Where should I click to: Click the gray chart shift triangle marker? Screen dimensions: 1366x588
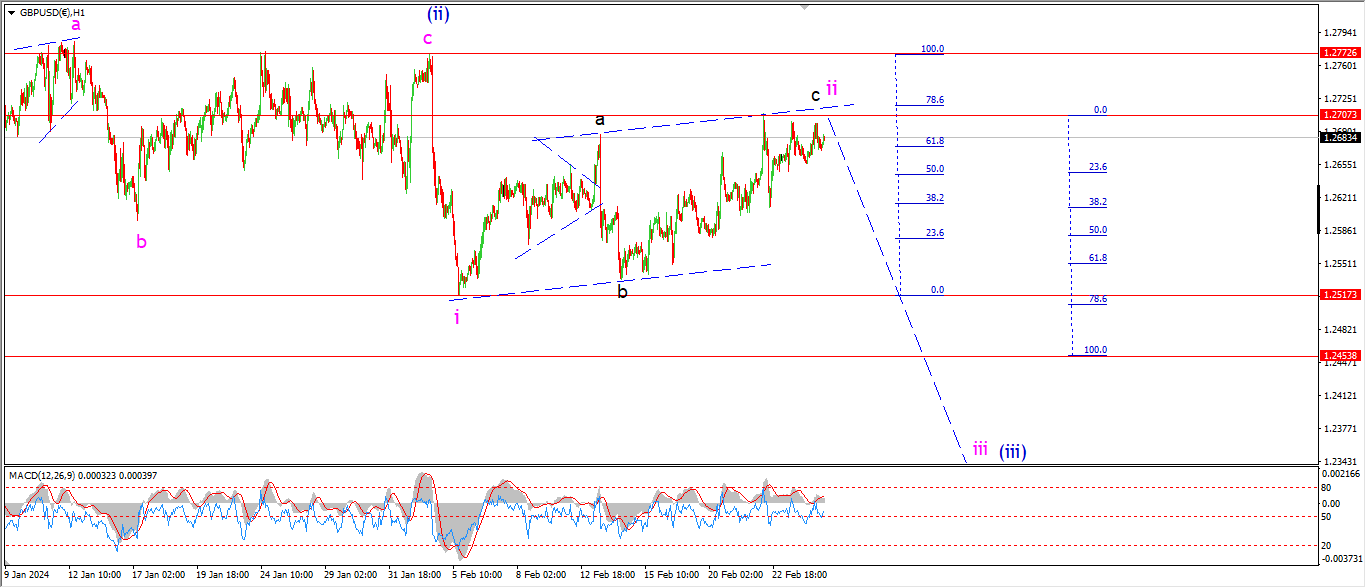click(x=803, y=7)
